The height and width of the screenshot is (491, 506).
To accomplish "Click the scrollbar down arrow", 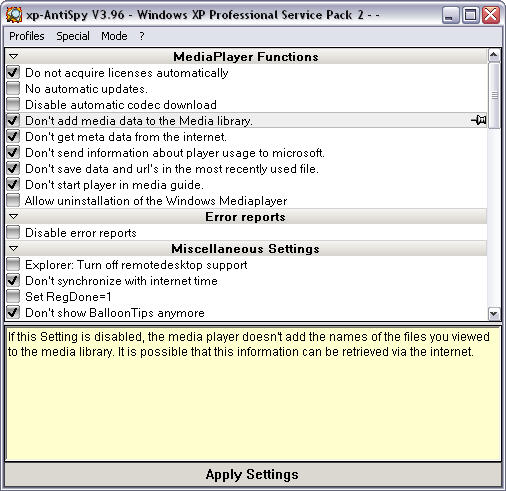I will (x=494, y=314).
